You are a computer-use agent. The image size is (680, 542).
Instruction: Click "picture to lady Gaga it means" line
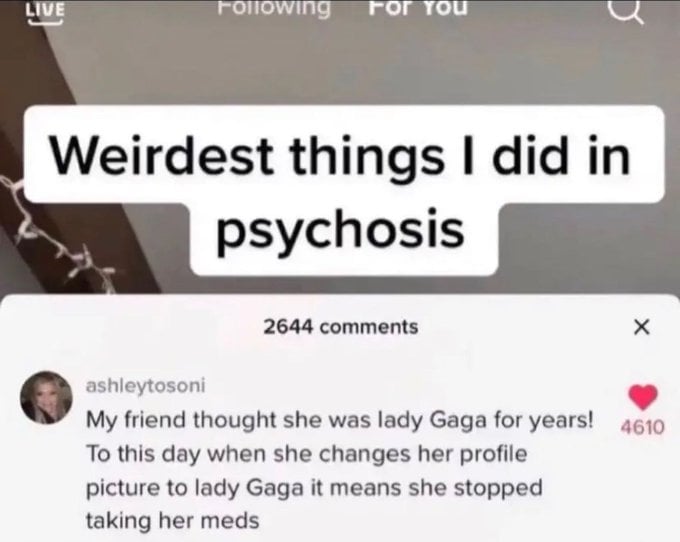tap(314, 488)
